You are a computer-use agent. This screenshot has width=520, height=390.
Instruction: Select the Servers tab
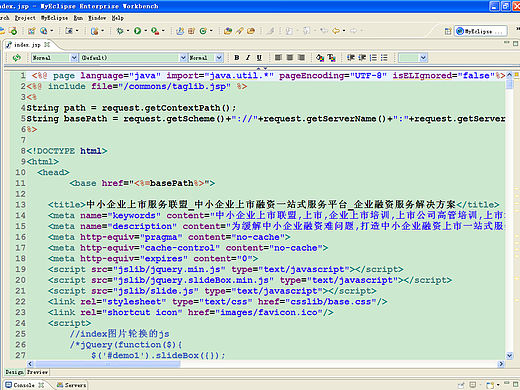coord(71,385)
